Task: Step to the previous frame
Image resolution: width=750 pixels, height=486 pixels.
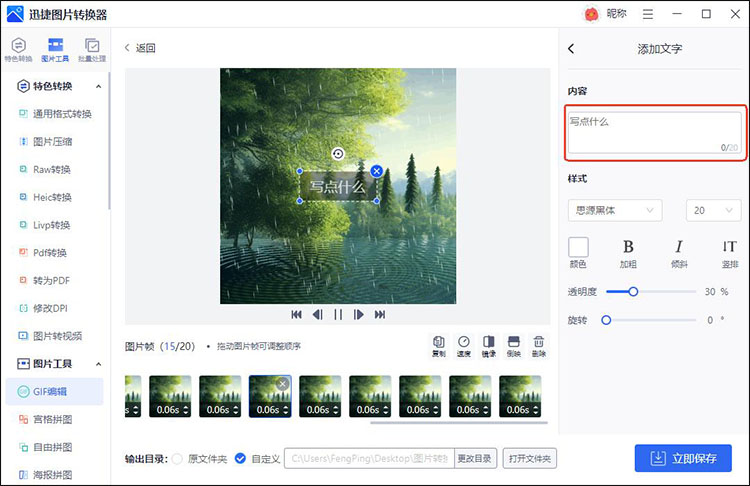Action: [317, 314]
